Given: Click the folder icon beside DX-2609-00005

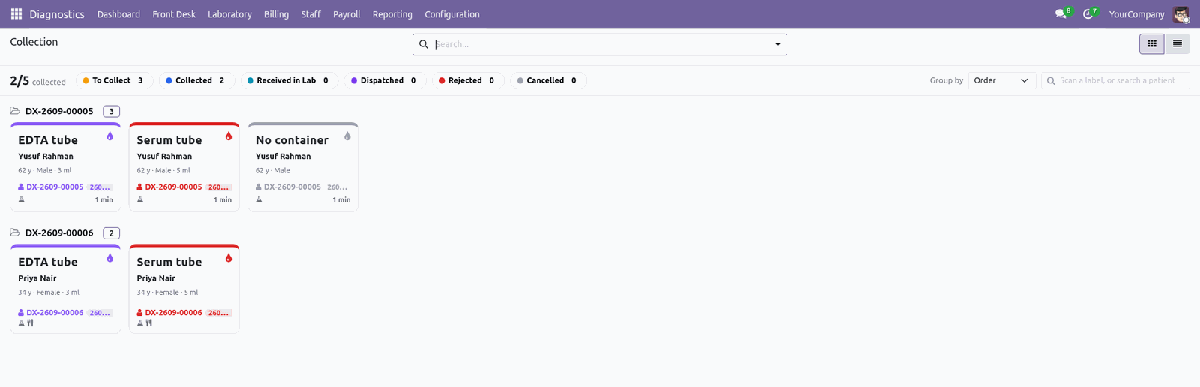Looking at the screenshot, I should click(x=15, y=111).
